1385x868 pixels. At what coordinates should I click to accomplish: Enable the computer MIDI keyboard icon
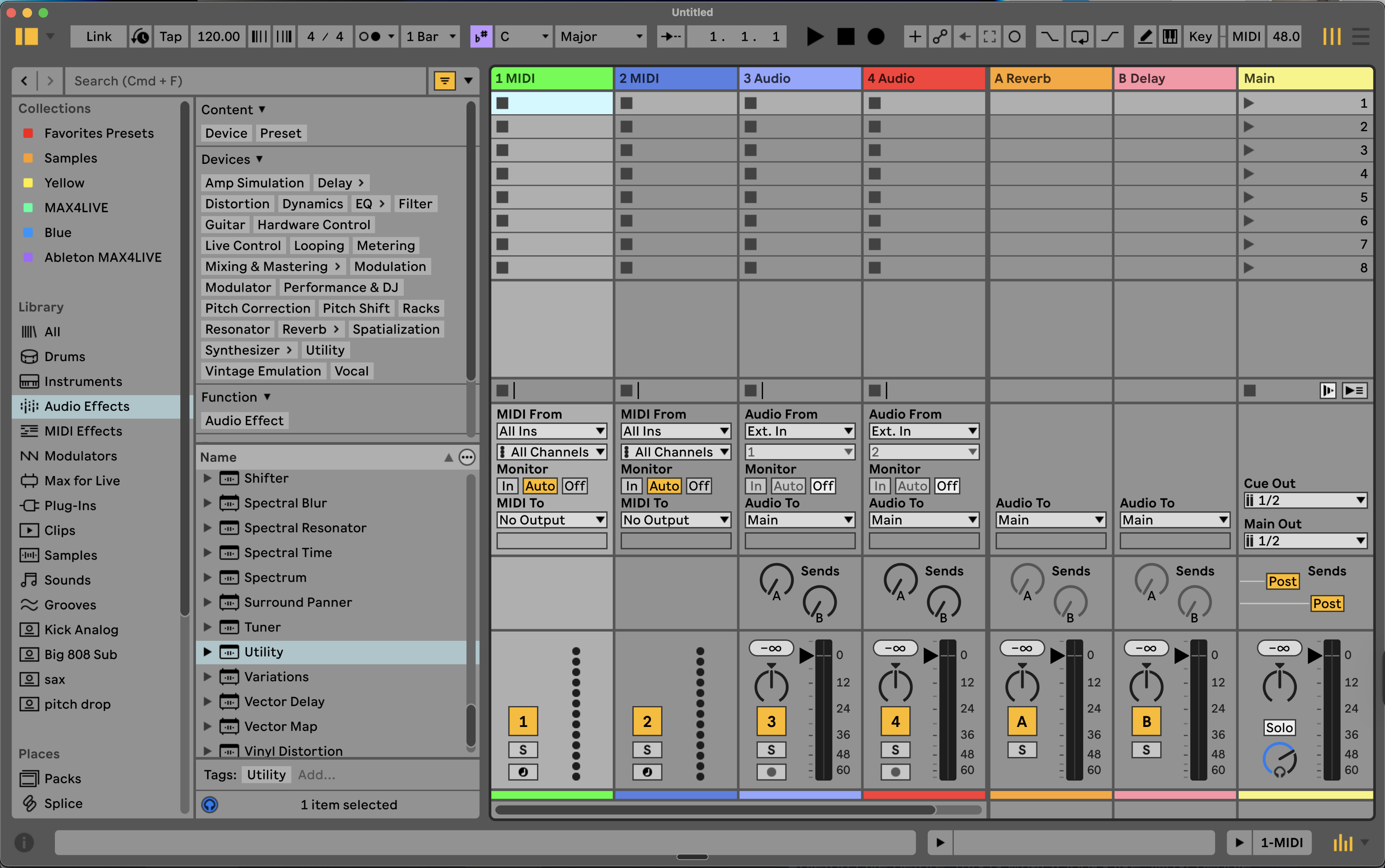1169,37
